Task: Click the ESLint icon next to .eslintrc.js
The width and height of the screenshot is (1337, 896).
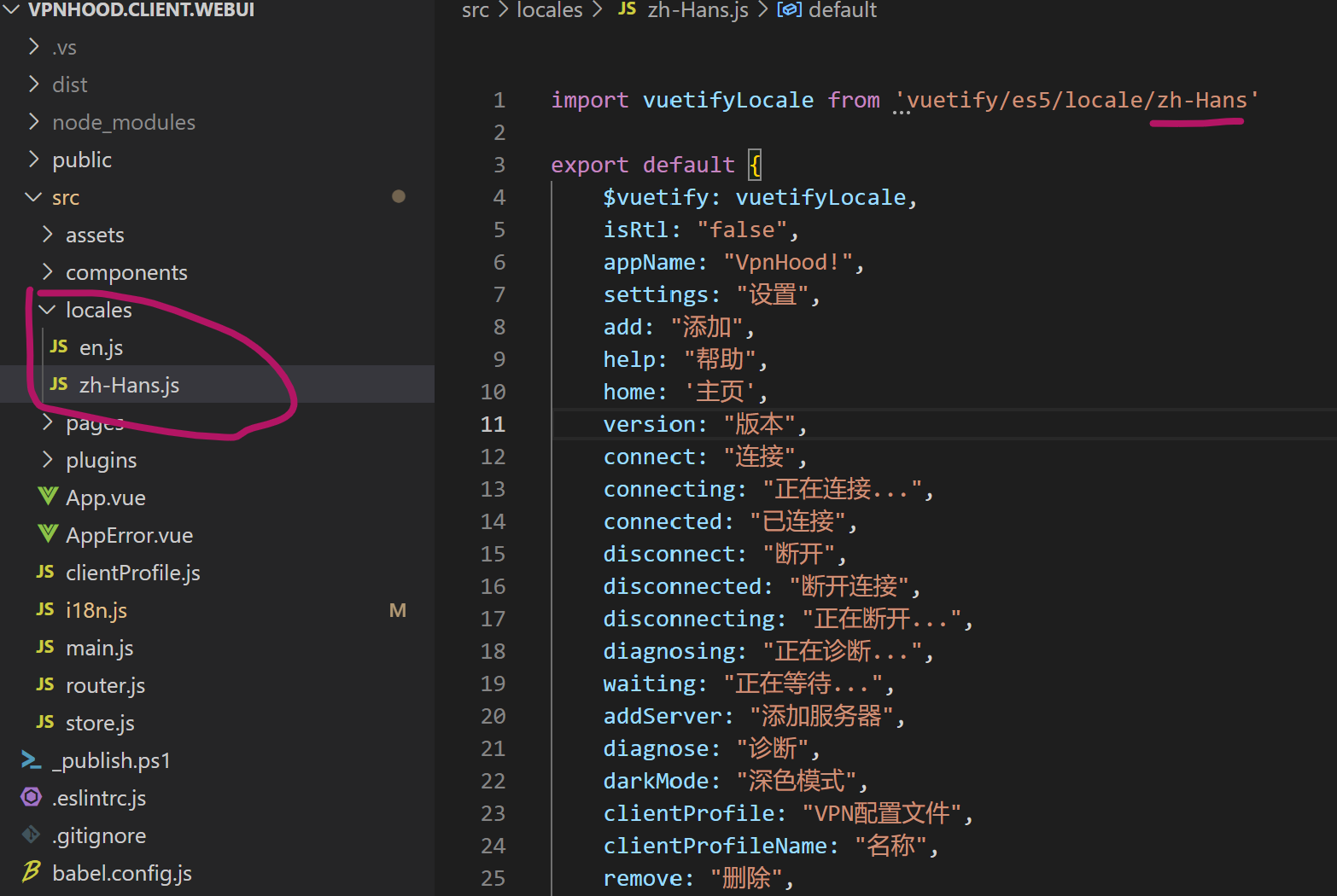Action: tap(31, 798)
